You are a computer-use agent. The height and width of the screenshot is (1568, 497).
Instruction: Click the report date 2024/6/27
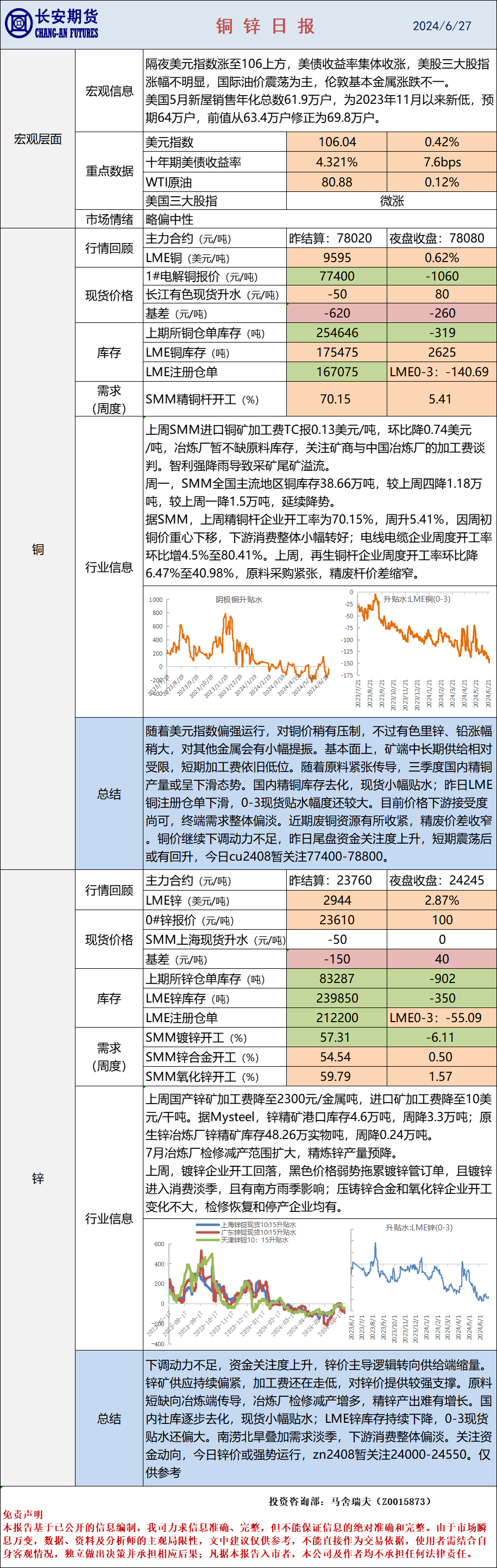[442, 26]
